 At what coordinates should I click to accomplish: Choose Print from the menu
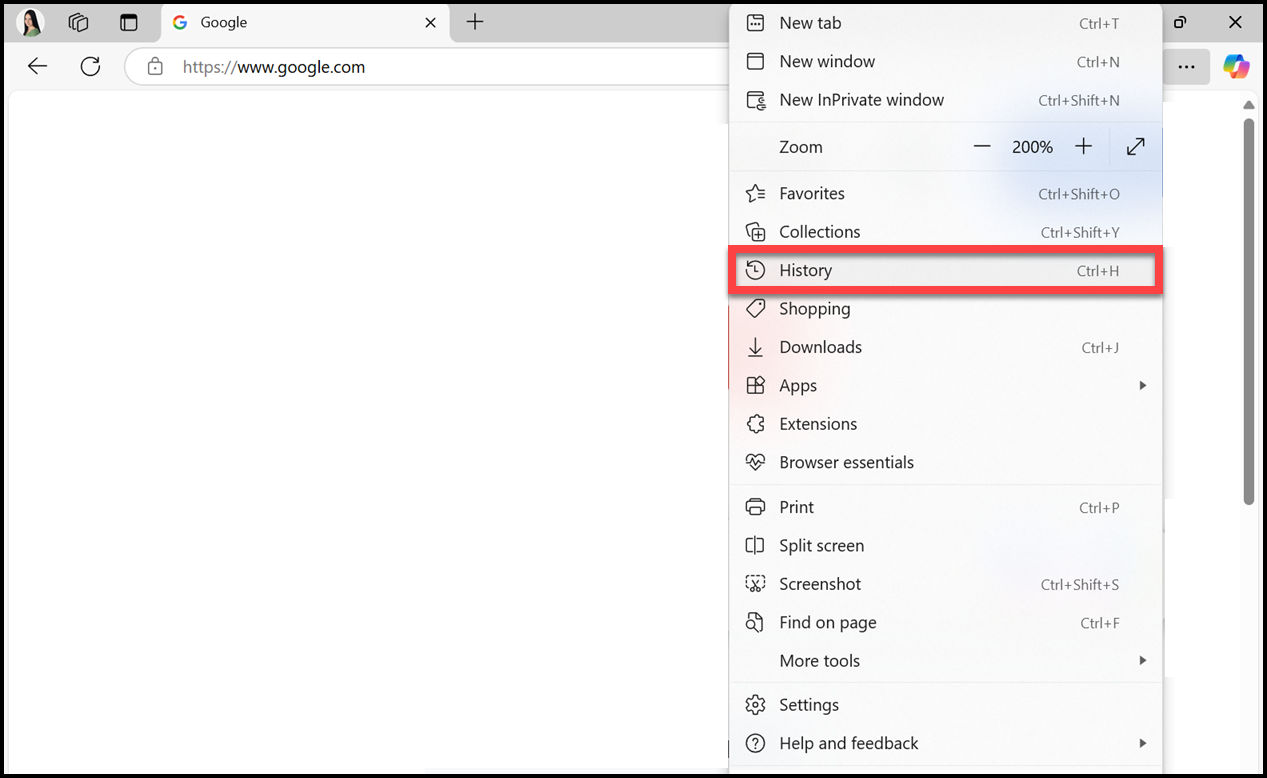(946, 507)
